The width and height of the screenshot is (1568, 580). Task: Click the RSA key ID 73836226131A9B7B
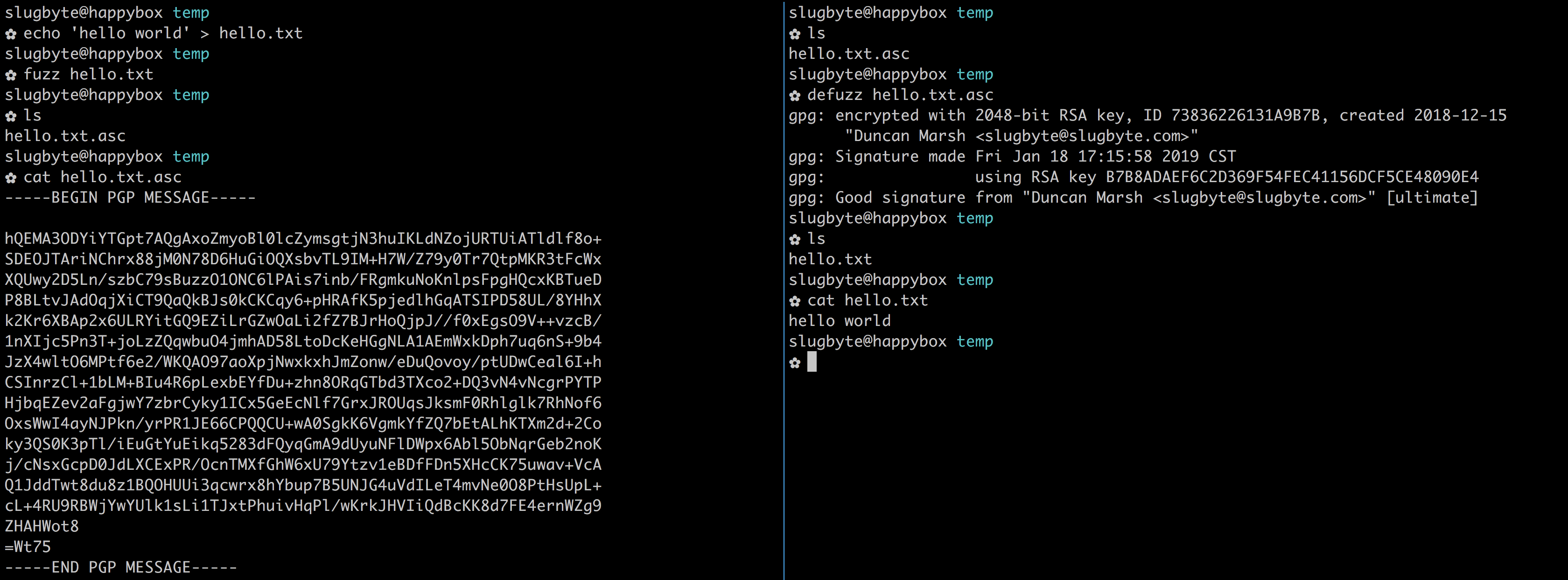pos(1246,115)
